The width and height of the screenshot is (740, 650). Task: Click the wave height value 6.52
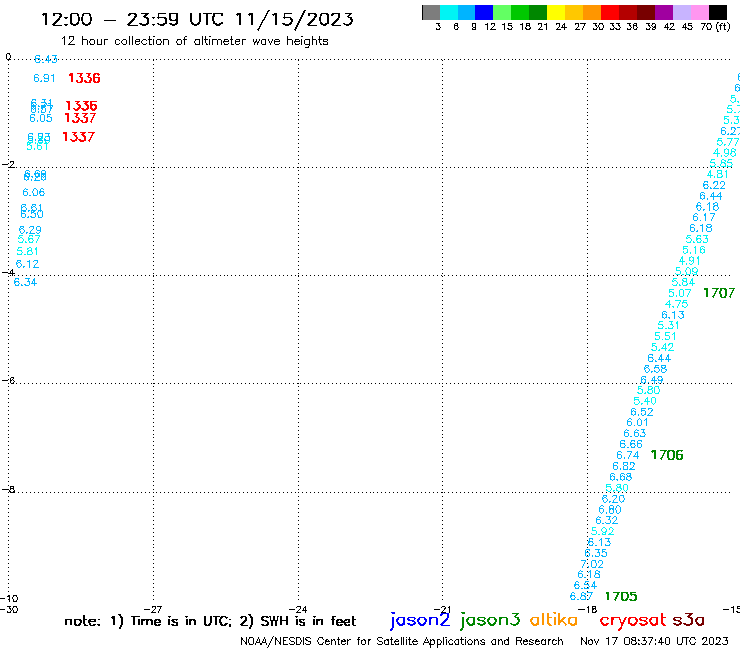point(642,412)
